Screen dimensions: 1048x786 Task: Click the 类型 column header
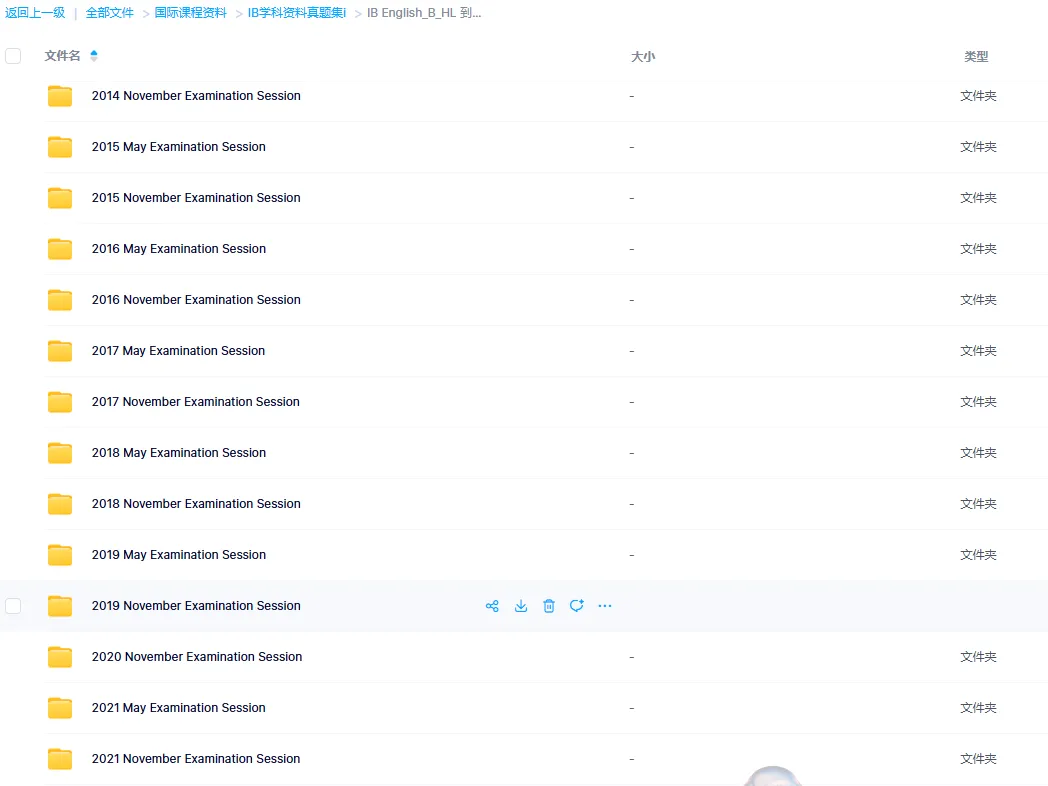[976, 57]
